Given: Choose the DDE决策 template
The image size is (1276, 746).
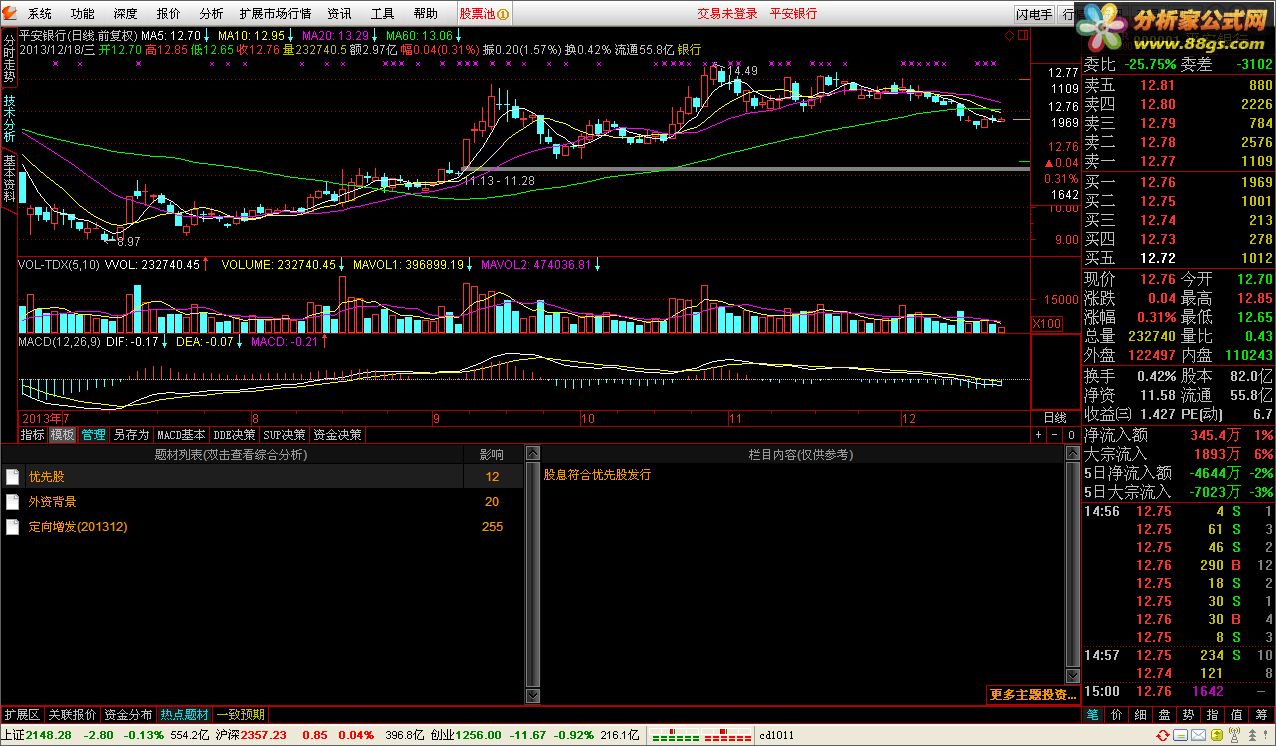Looking at the screenshot, I should click(x=234, y=435).
